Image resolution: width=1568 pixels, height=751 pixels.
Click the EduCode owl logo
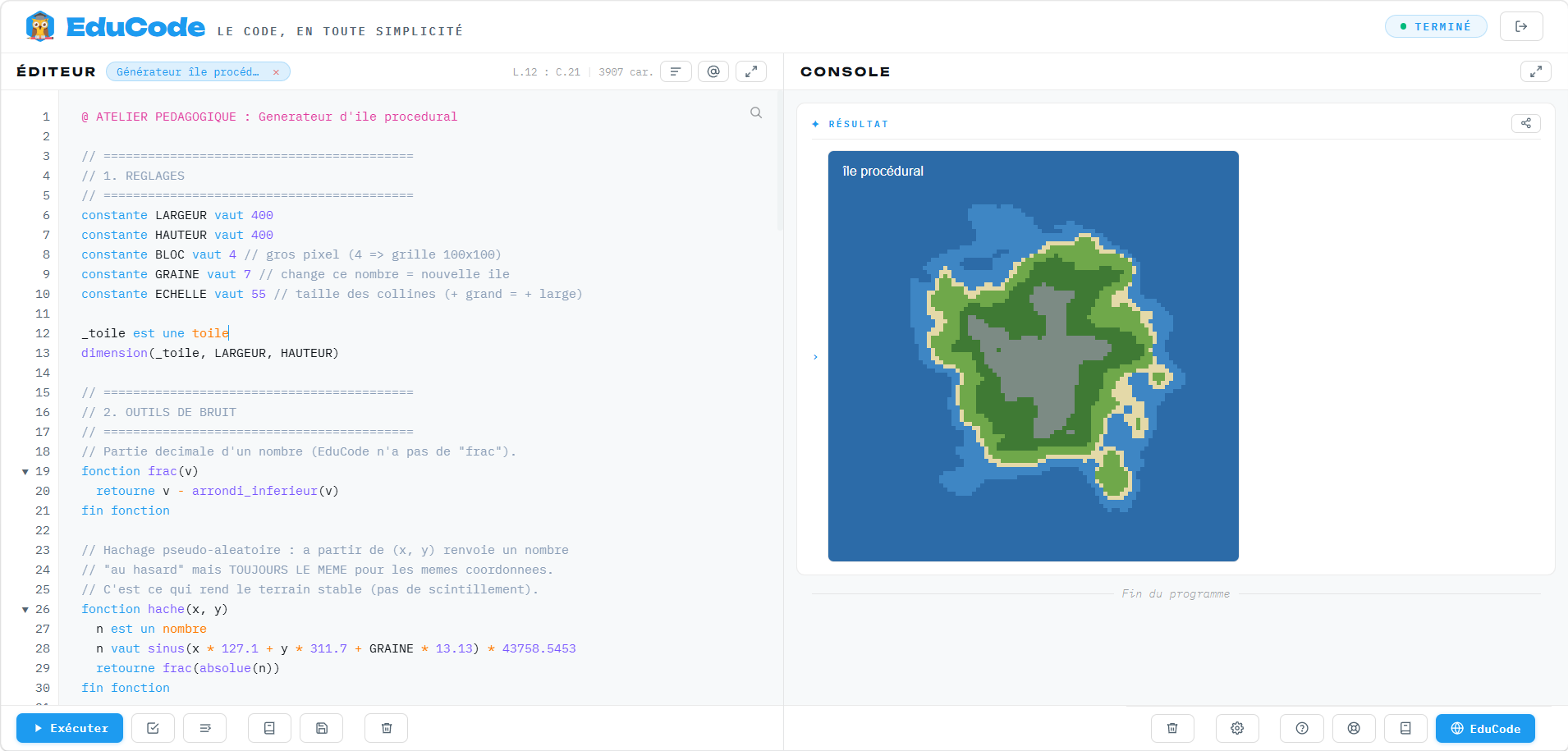39,26
